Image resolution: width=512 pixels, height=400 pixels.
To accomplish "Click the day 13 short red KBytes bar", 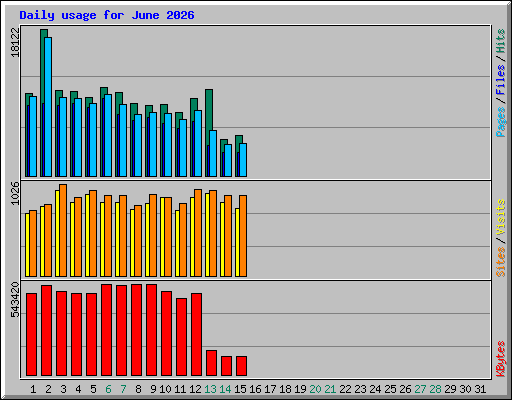I will tap(211, 363).
